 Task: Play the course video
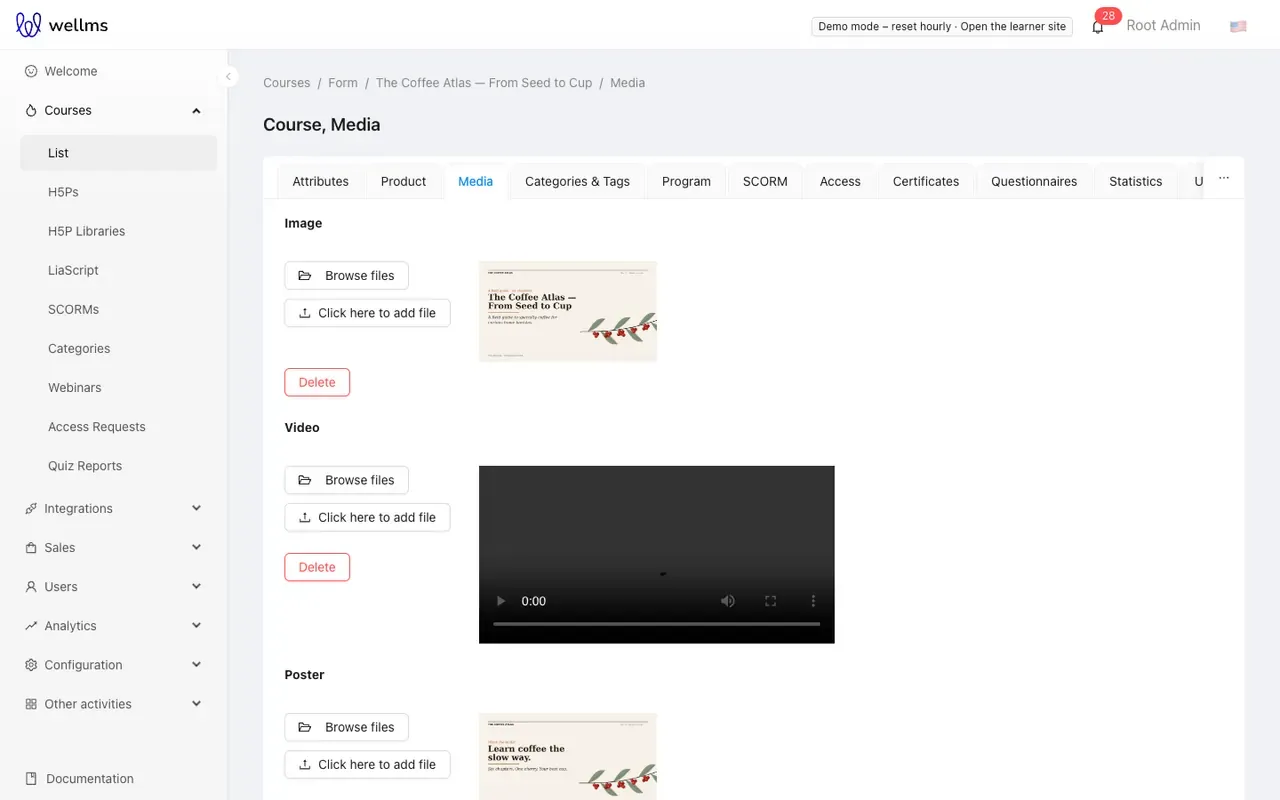[x=501, y=601]
